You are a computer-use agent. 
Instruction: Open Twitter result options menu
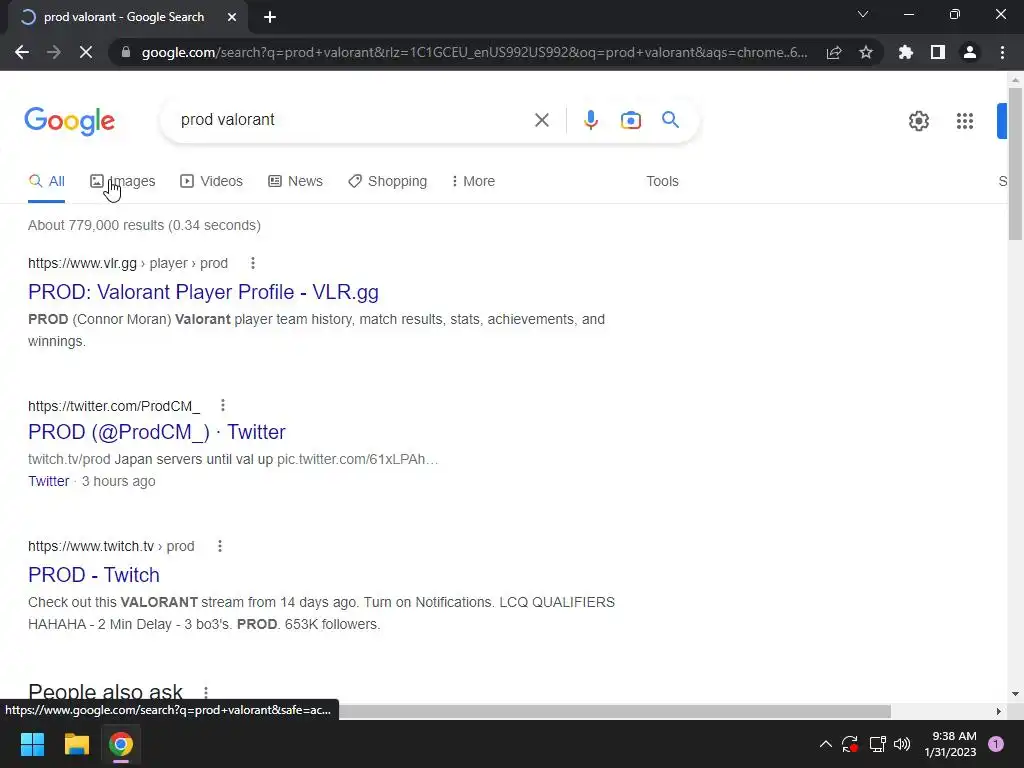coord(223,406)
